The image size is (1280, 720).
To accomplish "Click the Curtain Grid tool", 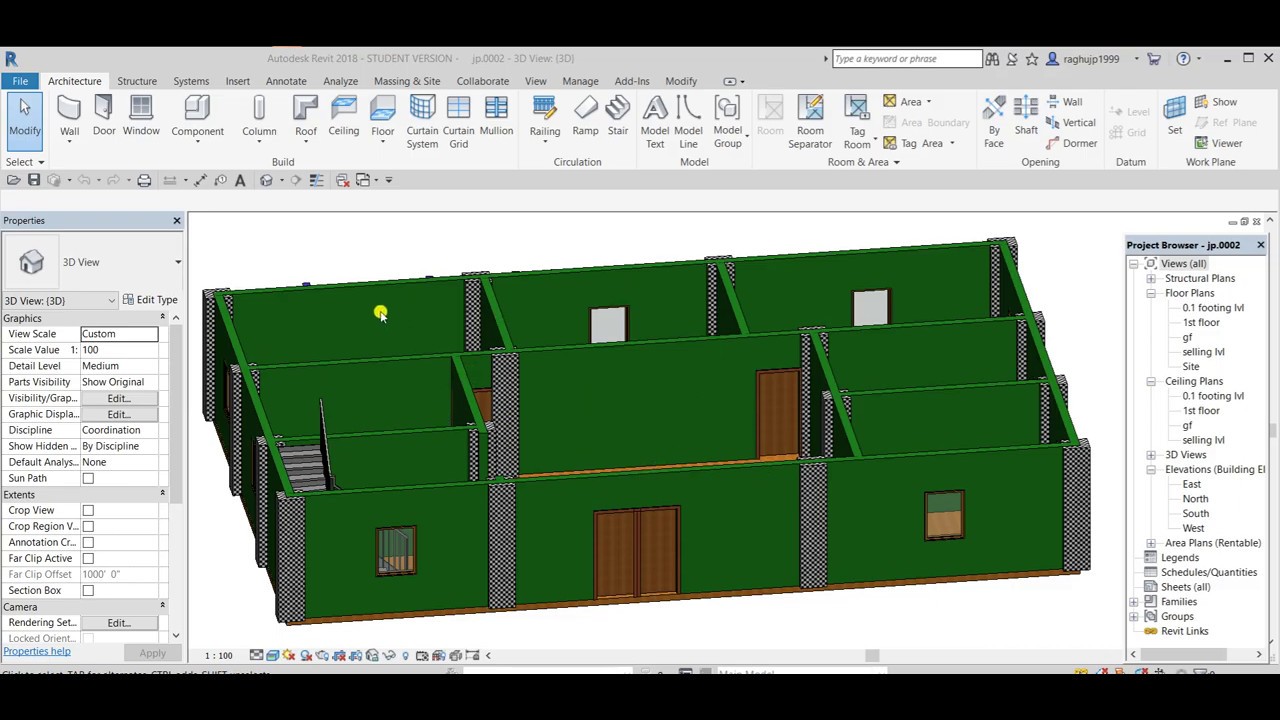I will pyautogui.click(x=458, y=123).
